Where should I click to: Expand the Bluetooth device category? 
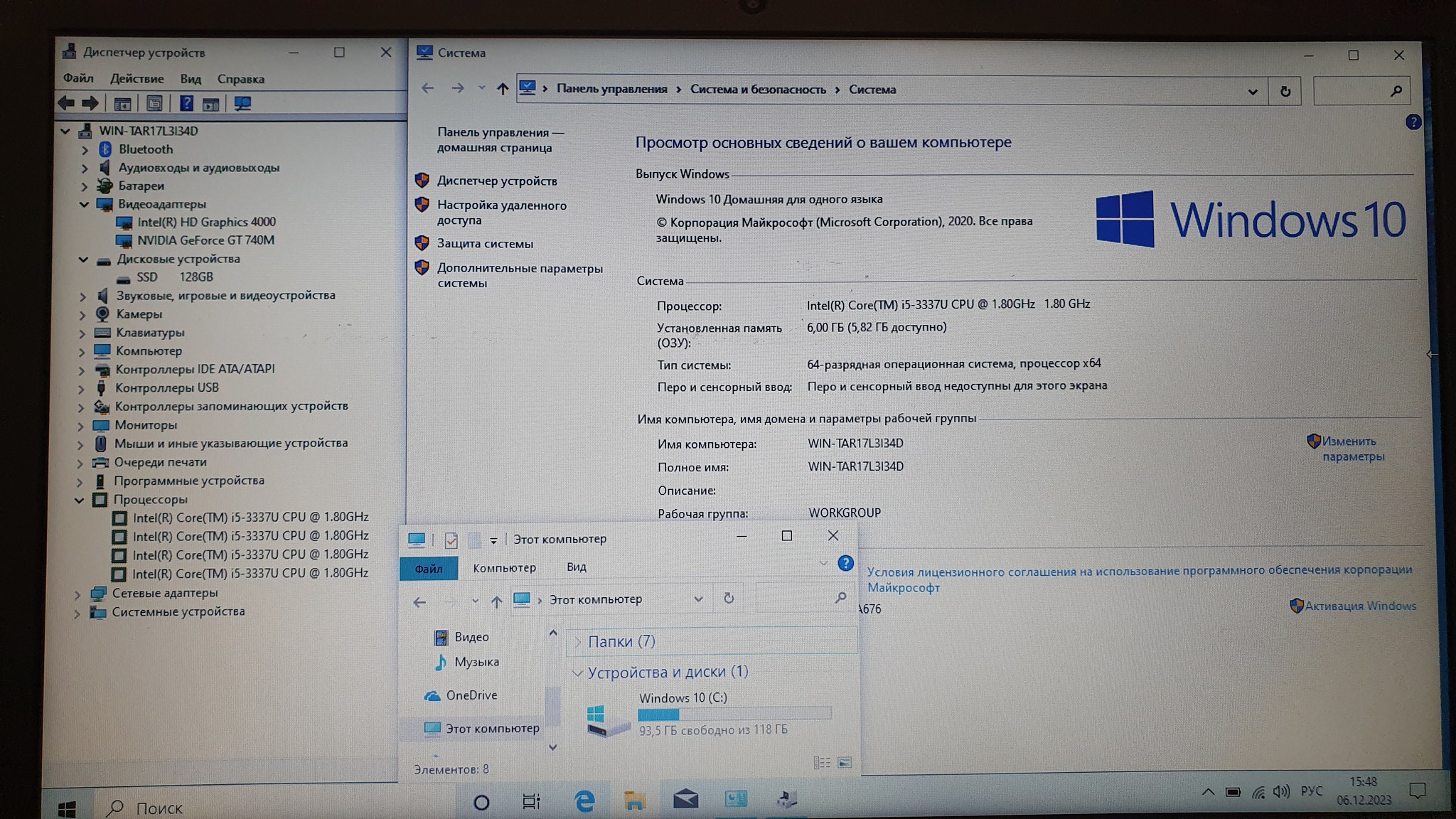tap(85, 150)
